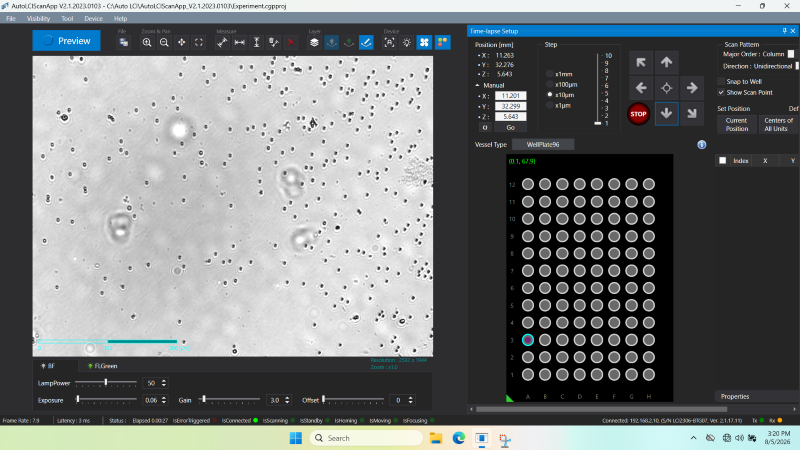The height and width of the screenshot is (450, 800).
Task: Open the Vessel Type WellPlate96 dropdown
Action: point(543,145)
